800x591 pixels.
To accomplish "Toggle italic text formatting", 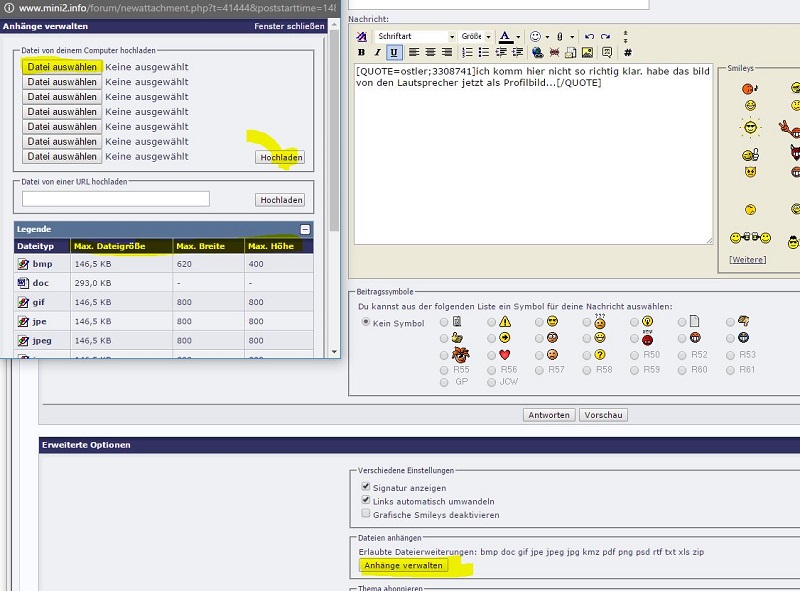I will [377, 52].
